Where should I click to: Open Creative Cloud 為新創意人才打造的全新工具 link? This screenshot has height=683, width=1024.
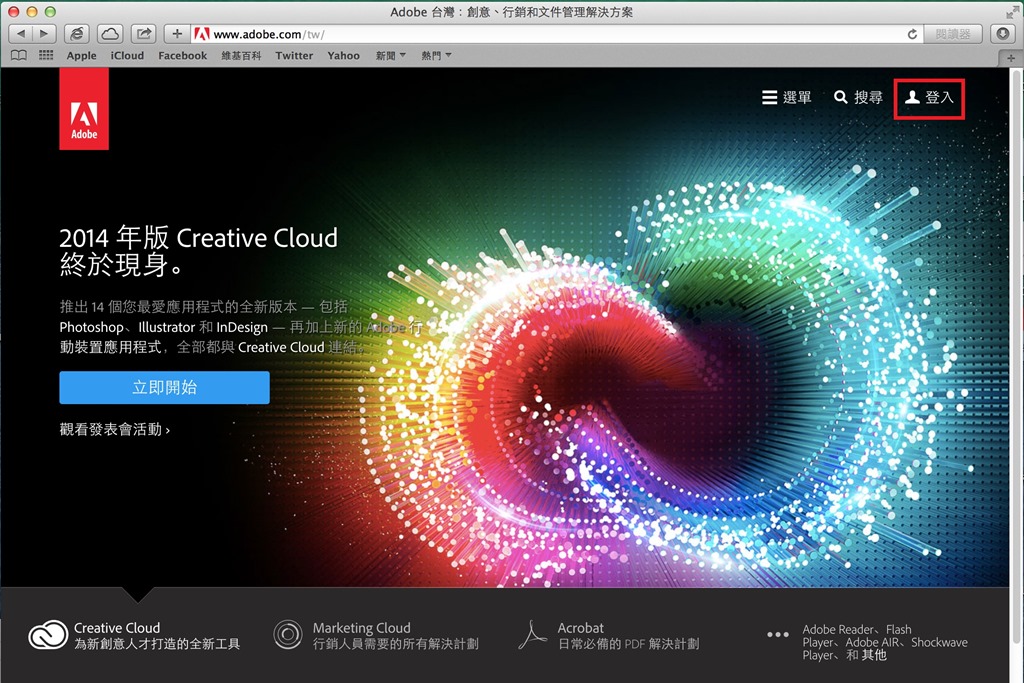coord(157,635)
